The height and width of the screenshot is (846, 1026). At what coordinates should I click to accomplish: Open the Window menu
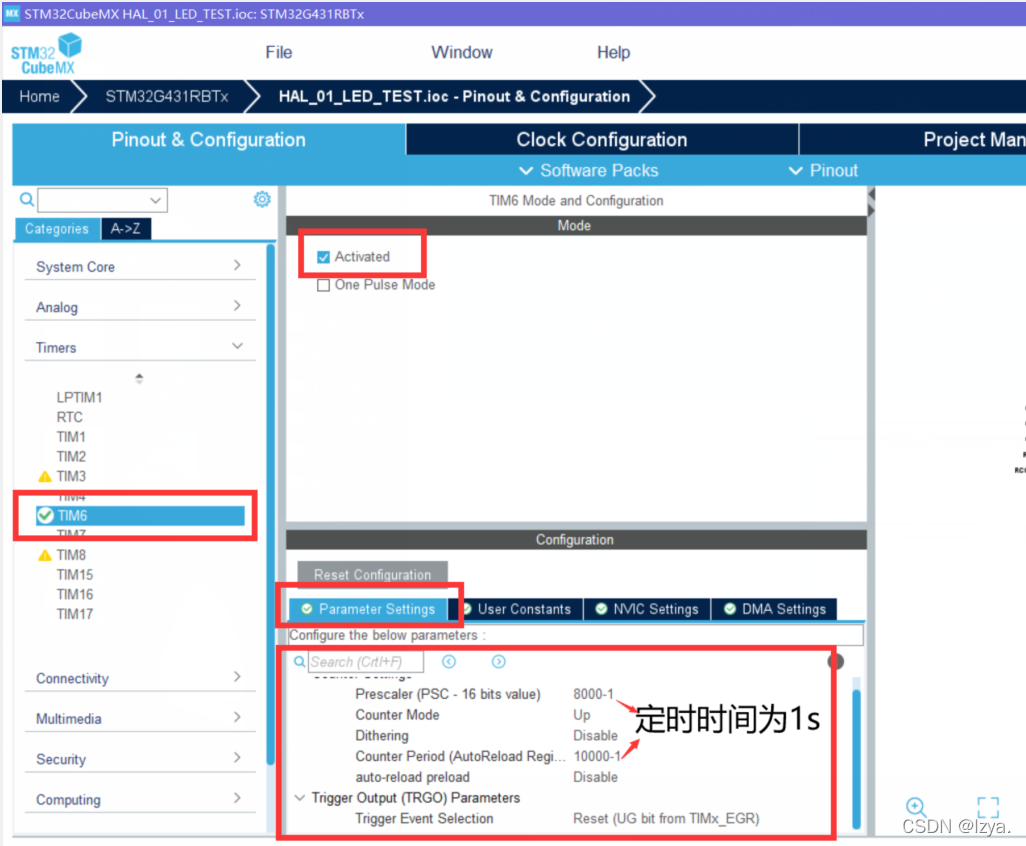pos(461,52)
